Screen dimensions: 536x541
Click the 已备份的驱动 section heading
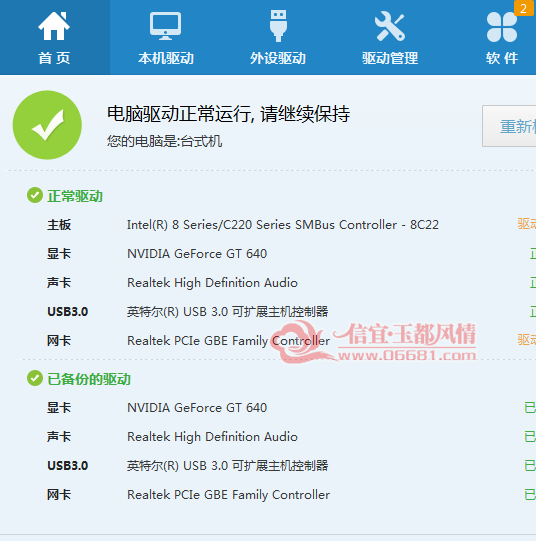click(89, 379)
